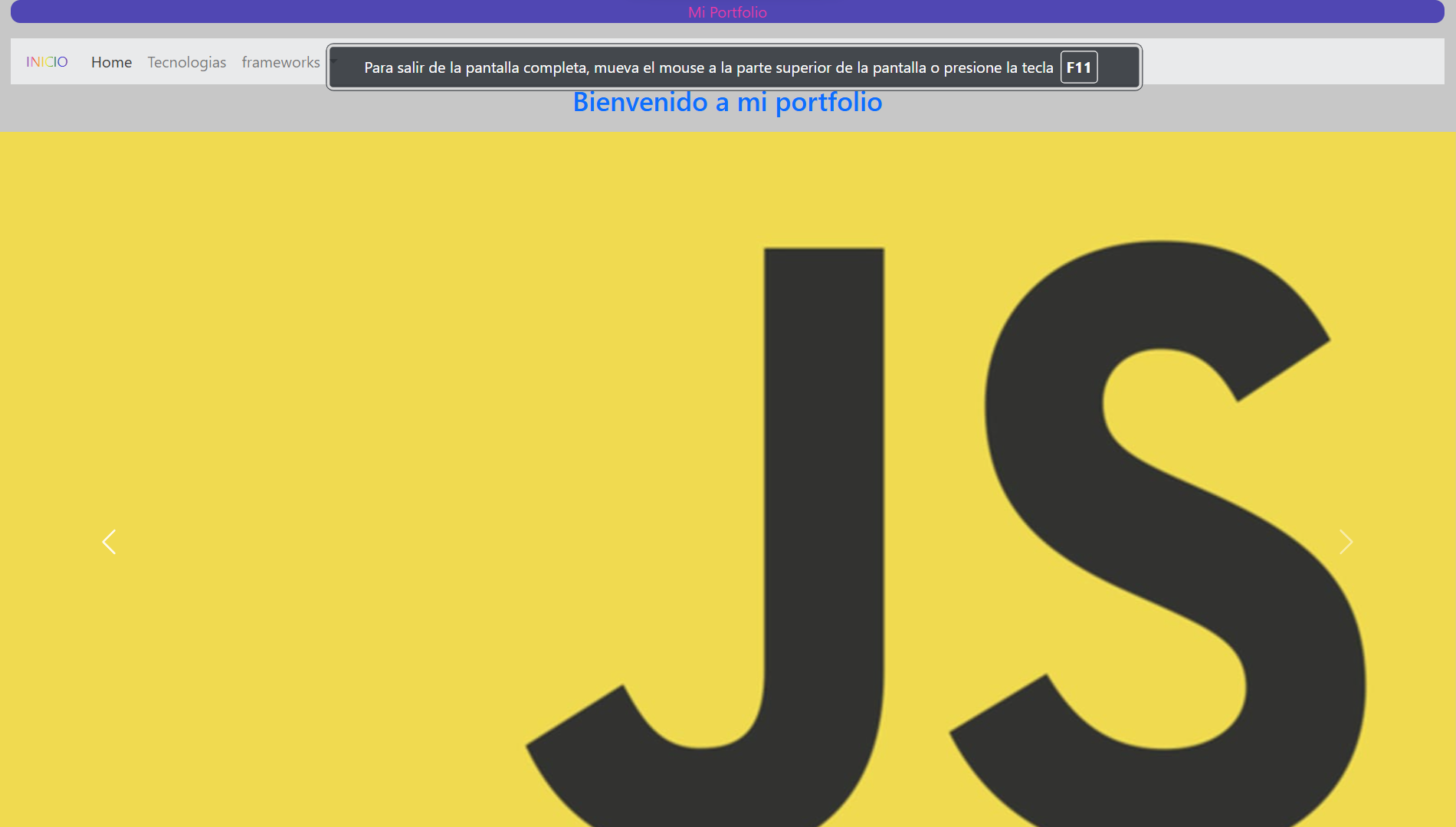The height and width of the screenshot is (827, 1456).
Task: Click the F11 key badge
Action: coord(1078,67)
